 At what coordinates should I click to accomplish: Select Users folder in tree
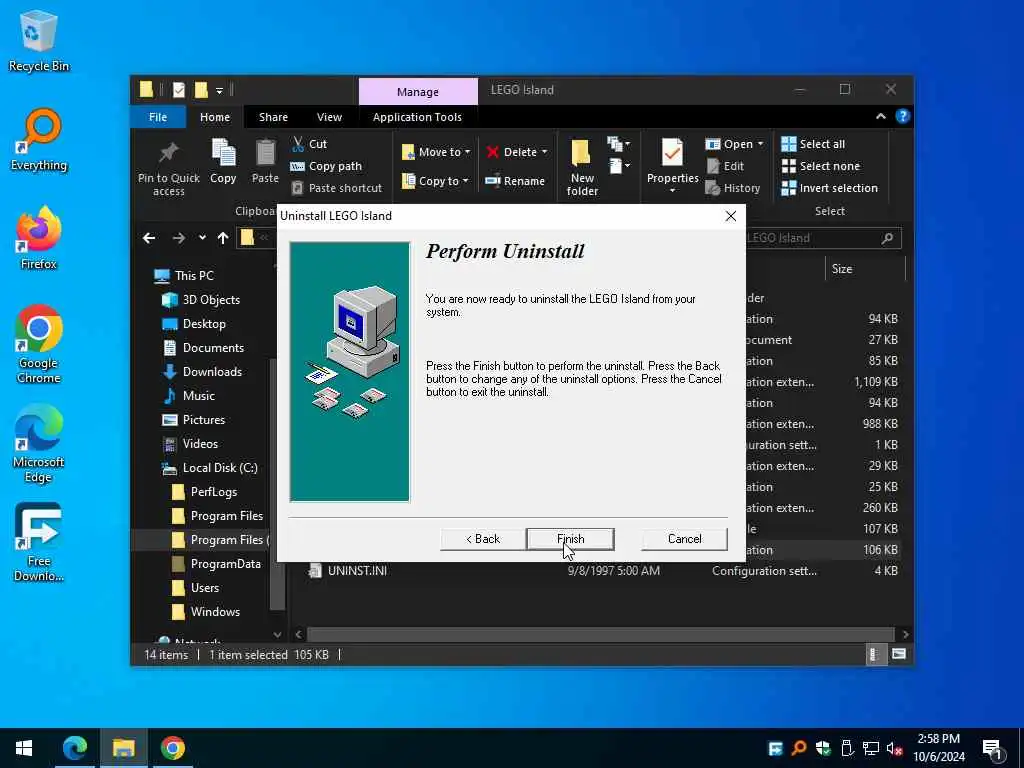click(x=195, y=588)
